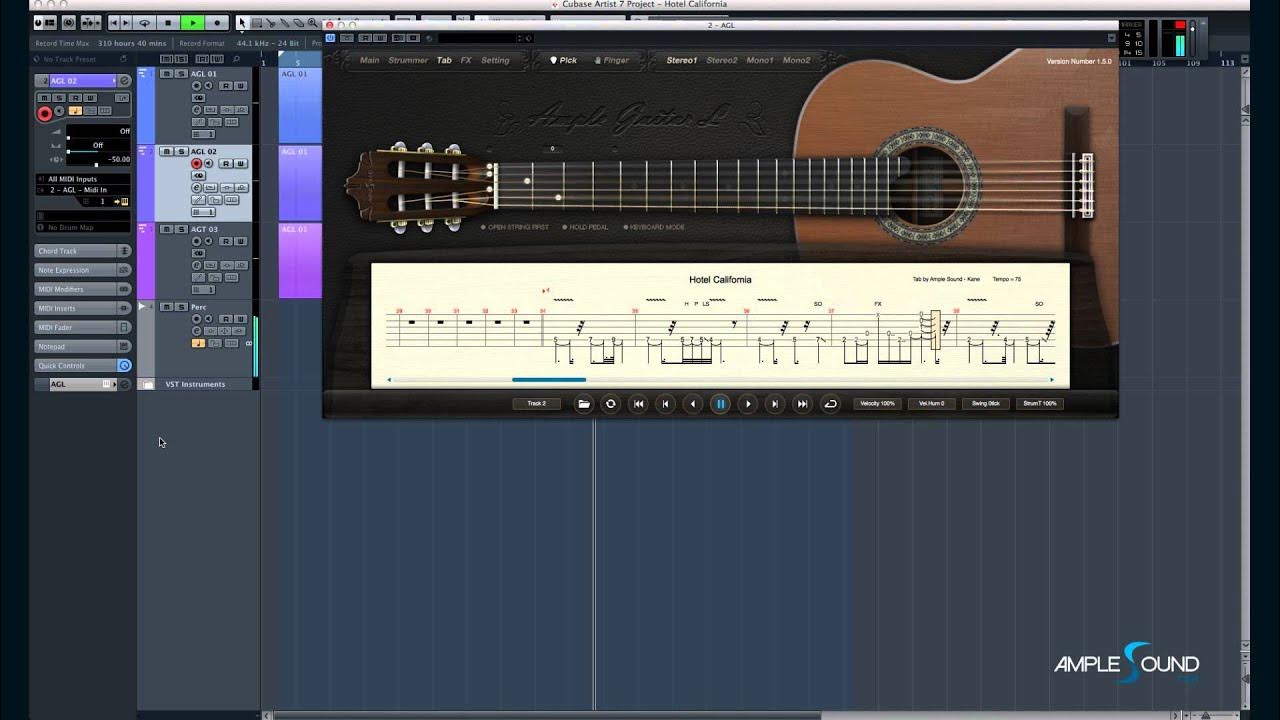1280x720 pixels.
Task: Solo the AGL 02 track
Action: coord(181,151)
